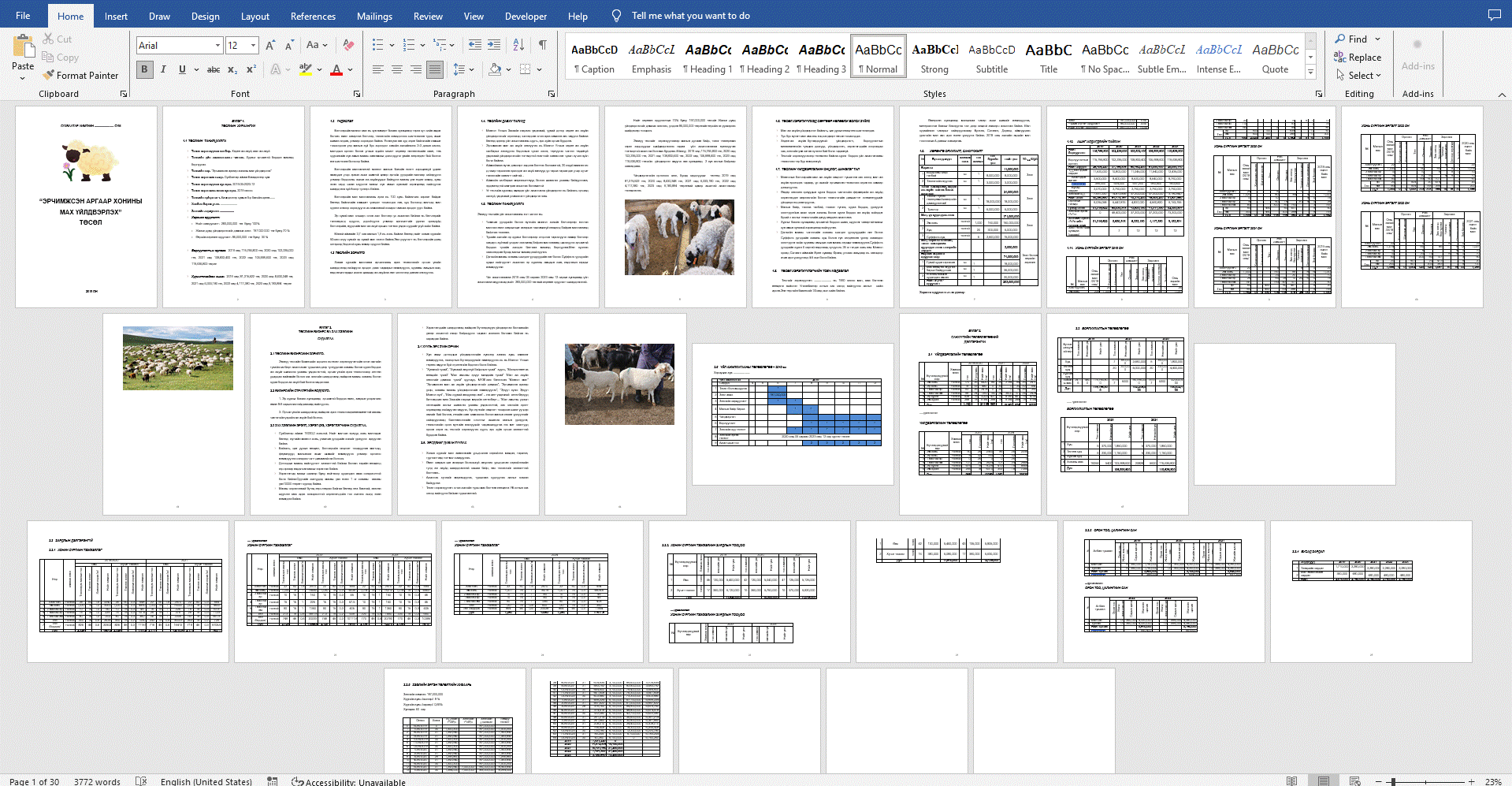Click the page with green pasture flock photo
The width and height of the screenshot is (1512, 786).
[x=174, y=414]
